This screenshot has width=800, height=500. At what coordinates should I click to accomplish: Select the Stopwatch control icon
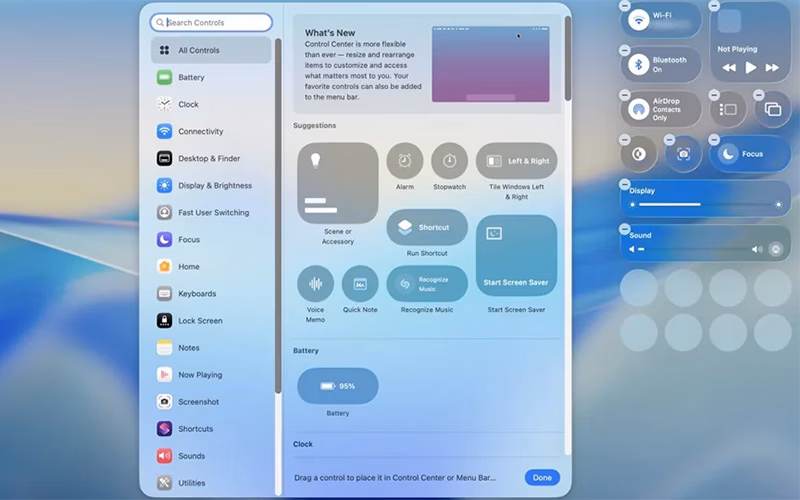coord(449,160)
